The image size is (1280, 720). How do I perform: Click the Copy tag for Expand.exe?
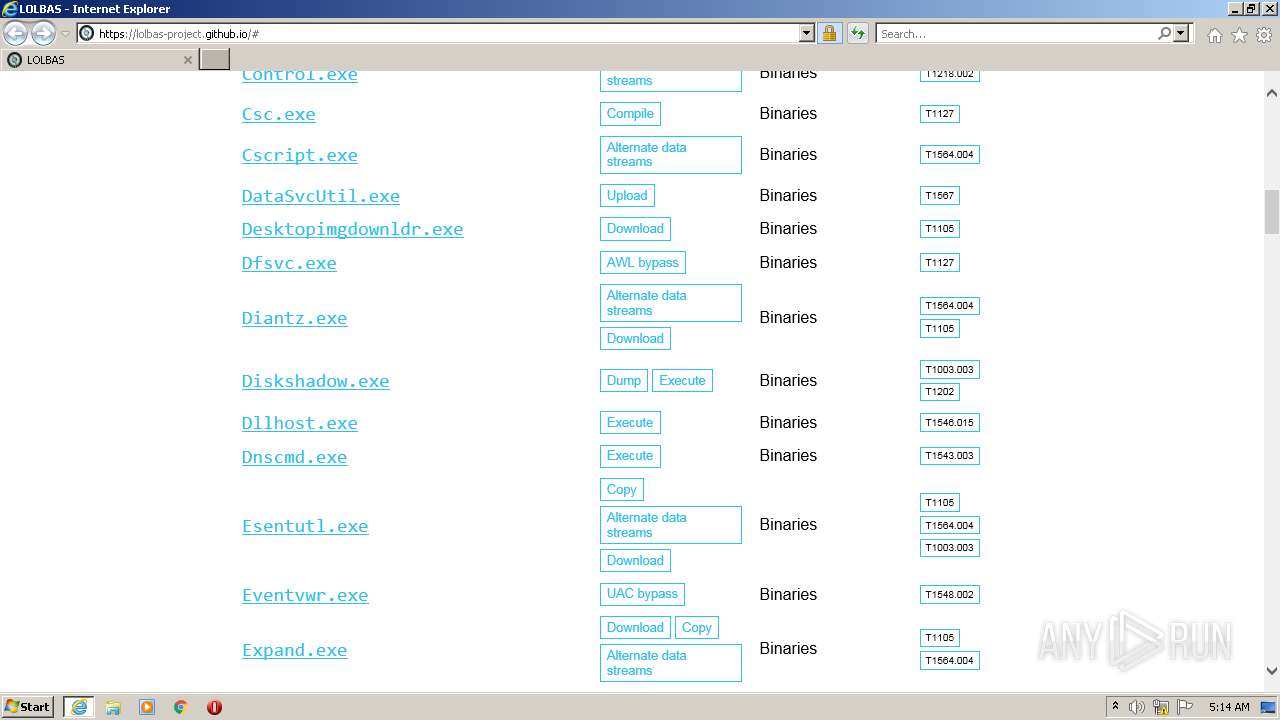[697, 628]
